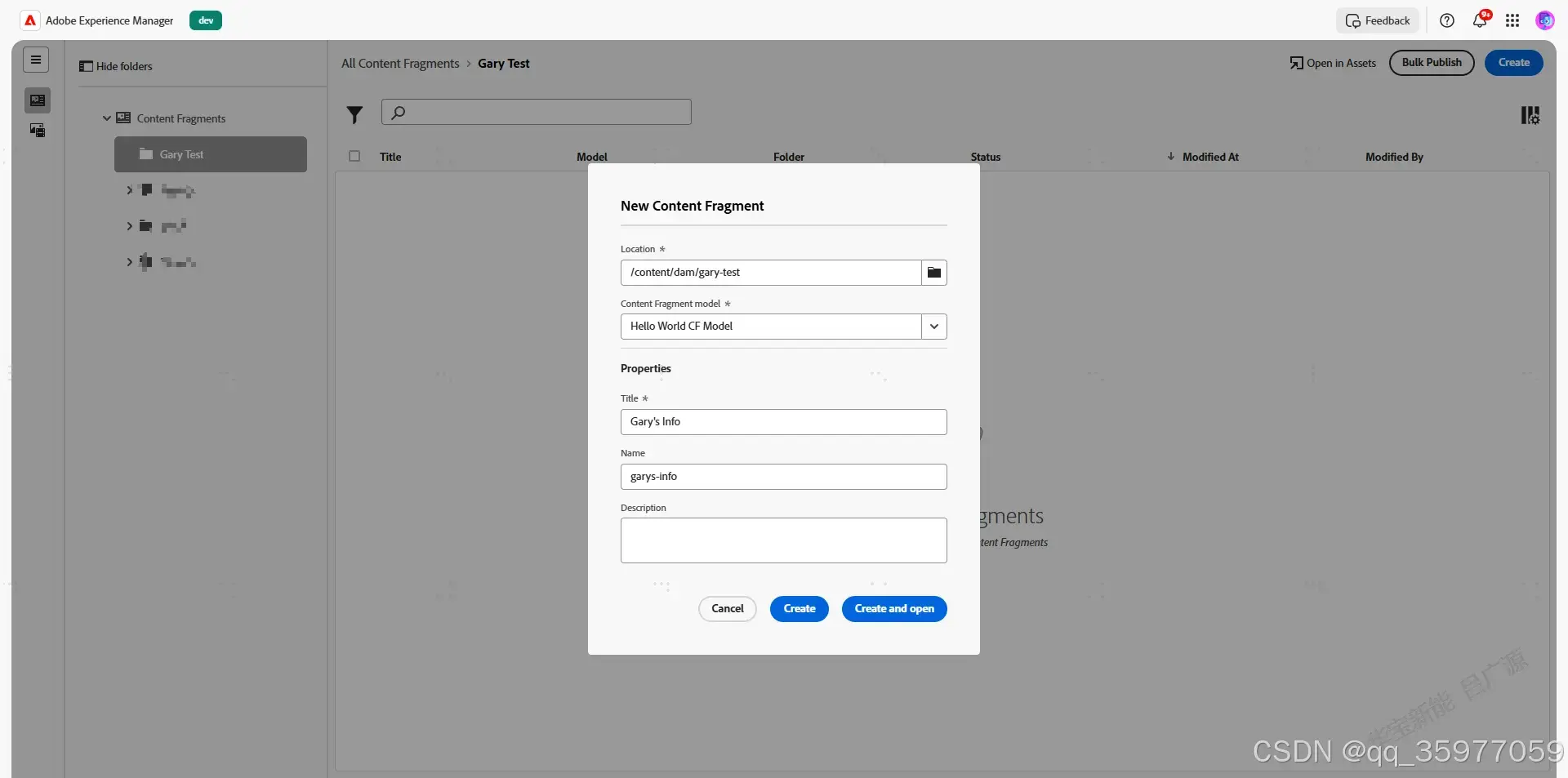Viewport: 1568px width, 778px height.
Task: Click the dev environment badge
Action: [206, 20]
